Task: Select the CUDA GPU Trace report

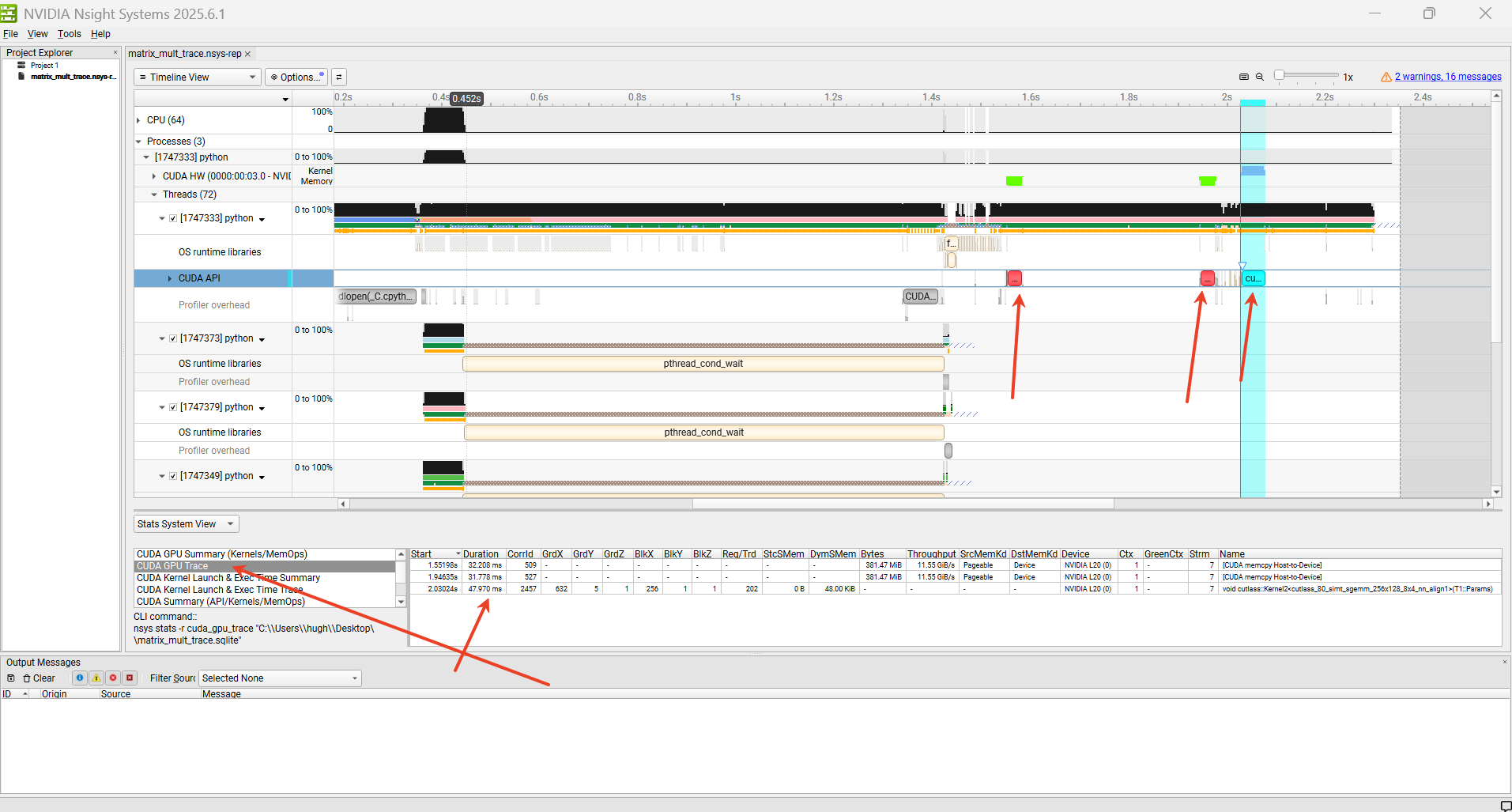Action: 264,566
